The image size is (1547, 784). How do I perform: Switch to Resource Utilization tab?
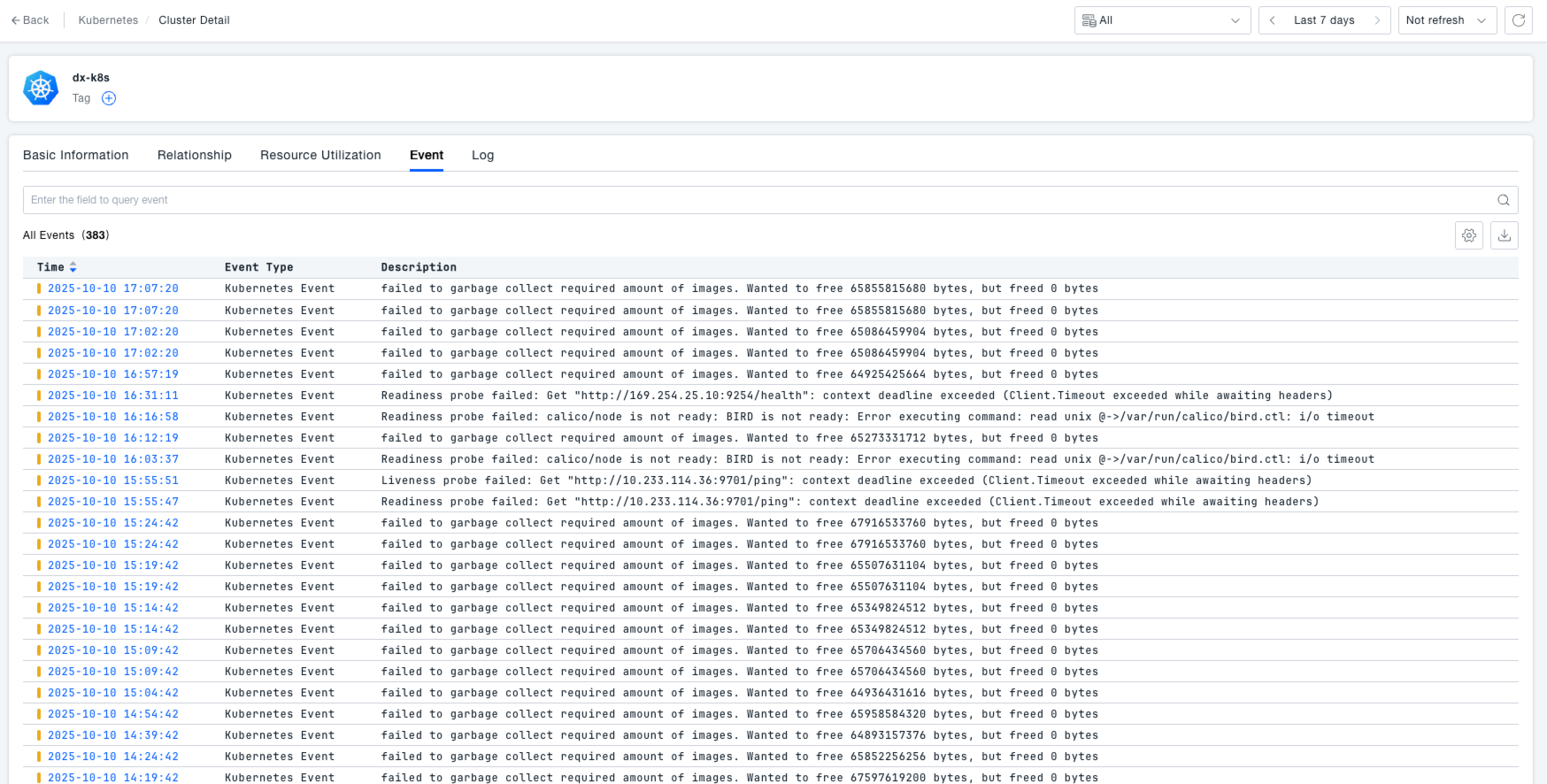320,155
